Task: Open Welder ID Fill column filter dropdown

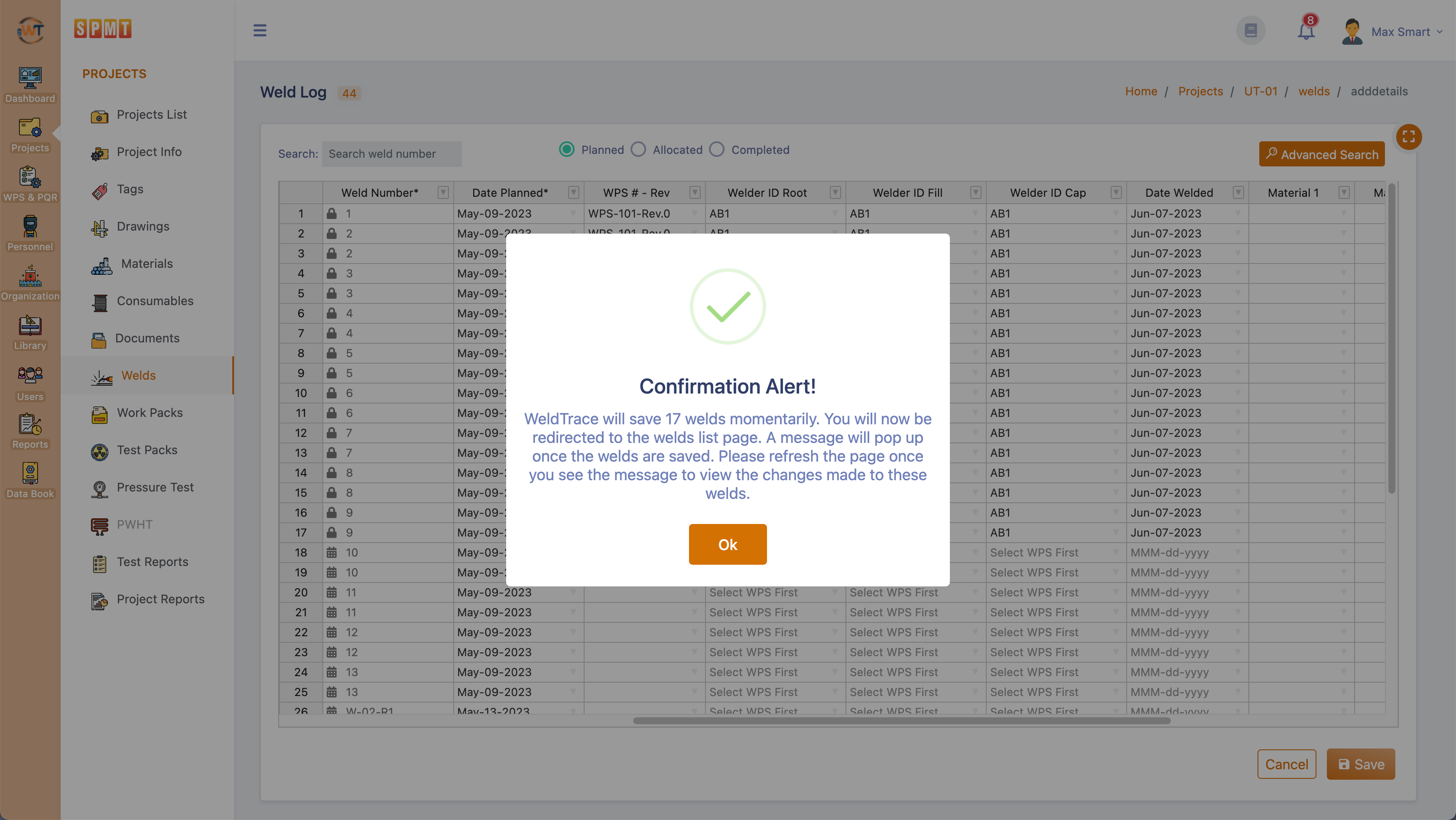Action: click(x=975, y=193)
